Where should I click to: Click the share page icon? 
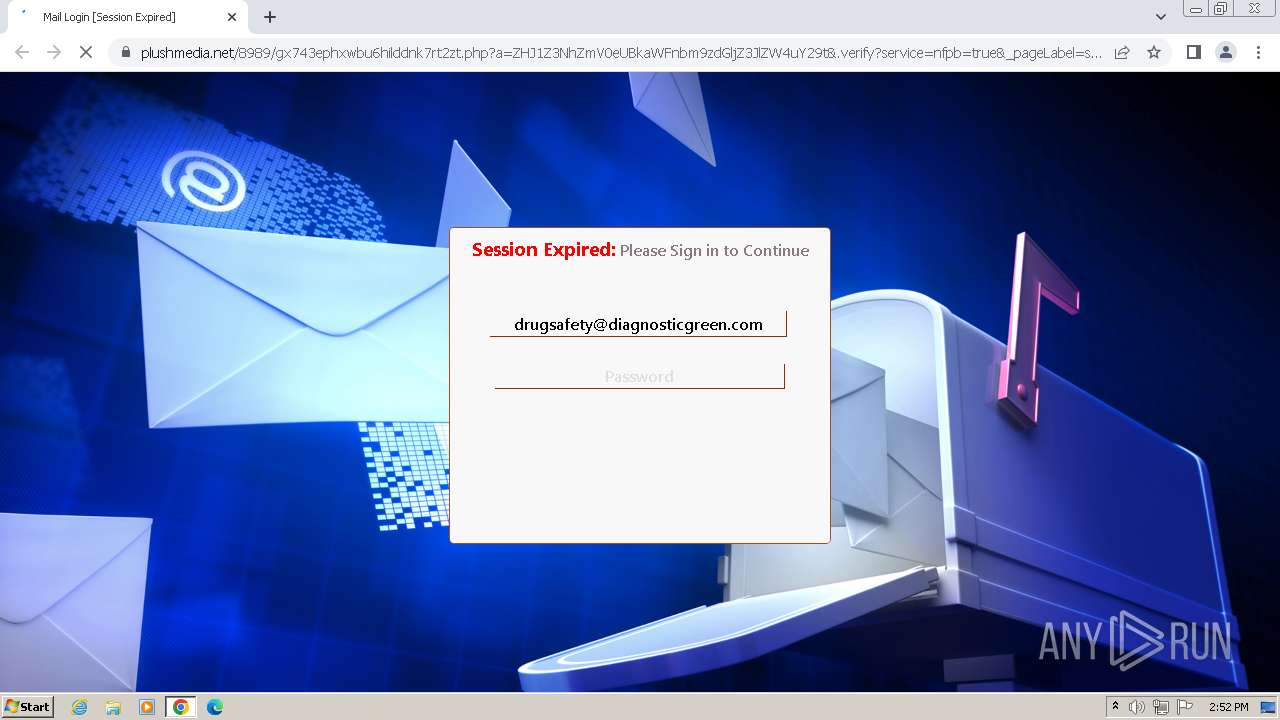(1122, 52)
